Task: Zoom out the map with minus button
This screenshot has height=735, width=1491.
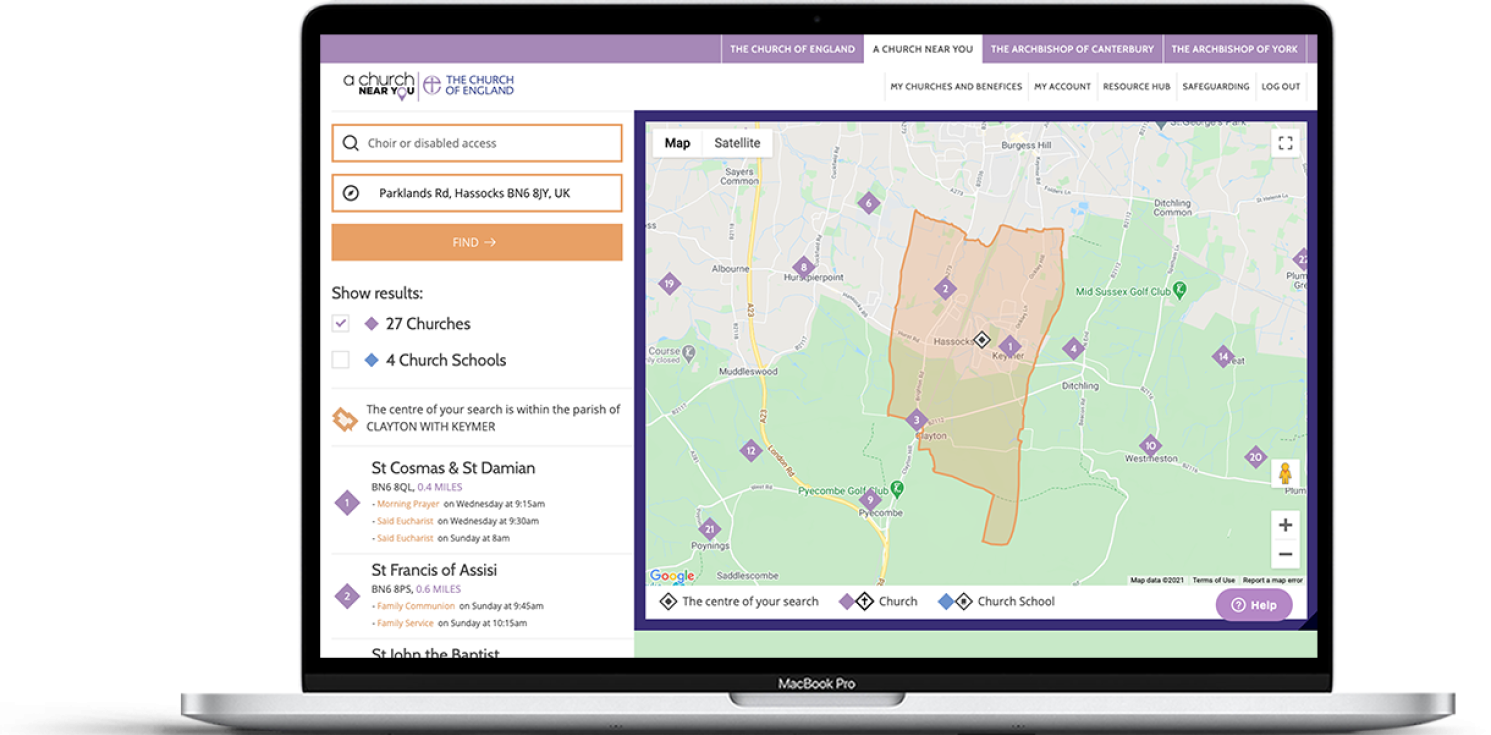Action: [1285, 554]
